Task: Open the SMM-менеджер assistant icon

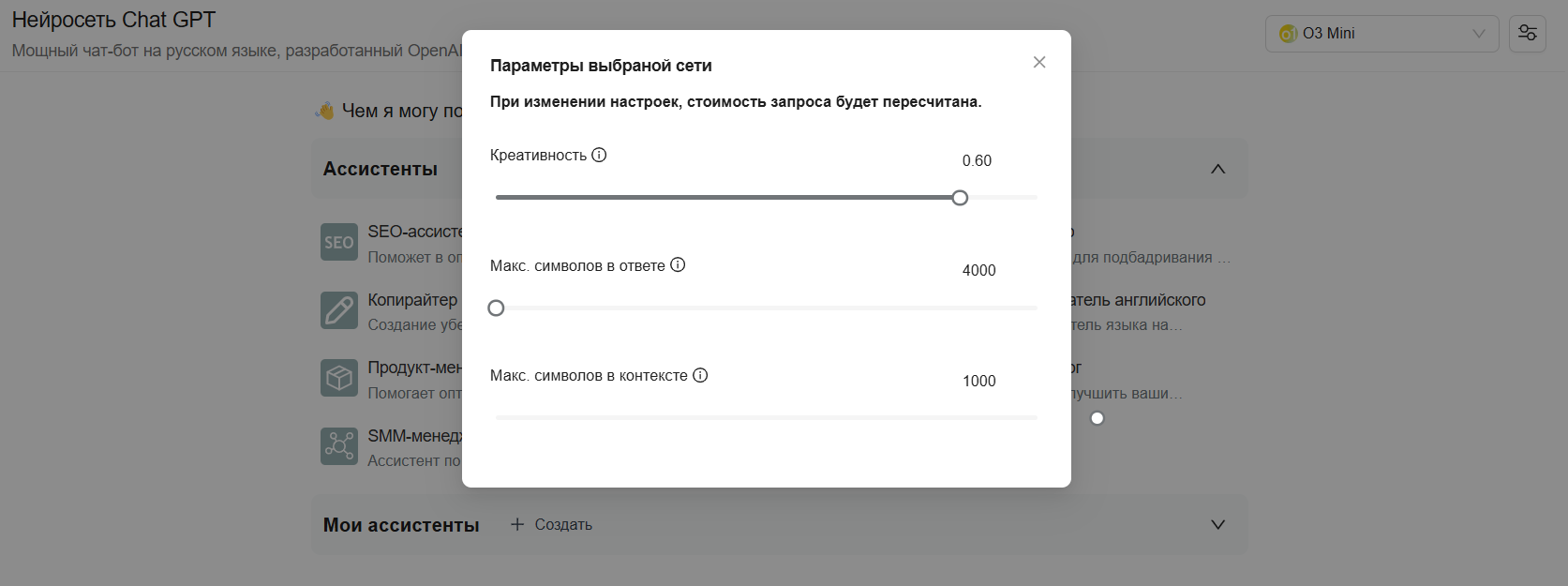Action: coord(338,446)
